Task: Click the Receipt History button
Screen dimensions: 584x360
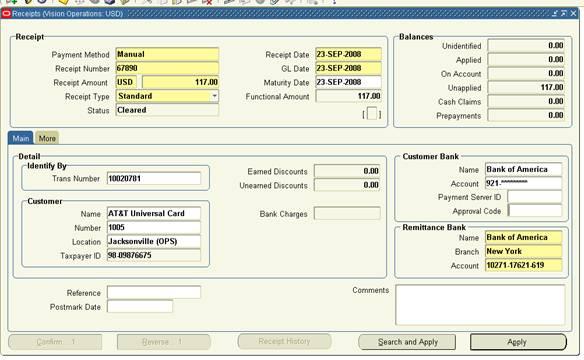Action: click(284, 341)
